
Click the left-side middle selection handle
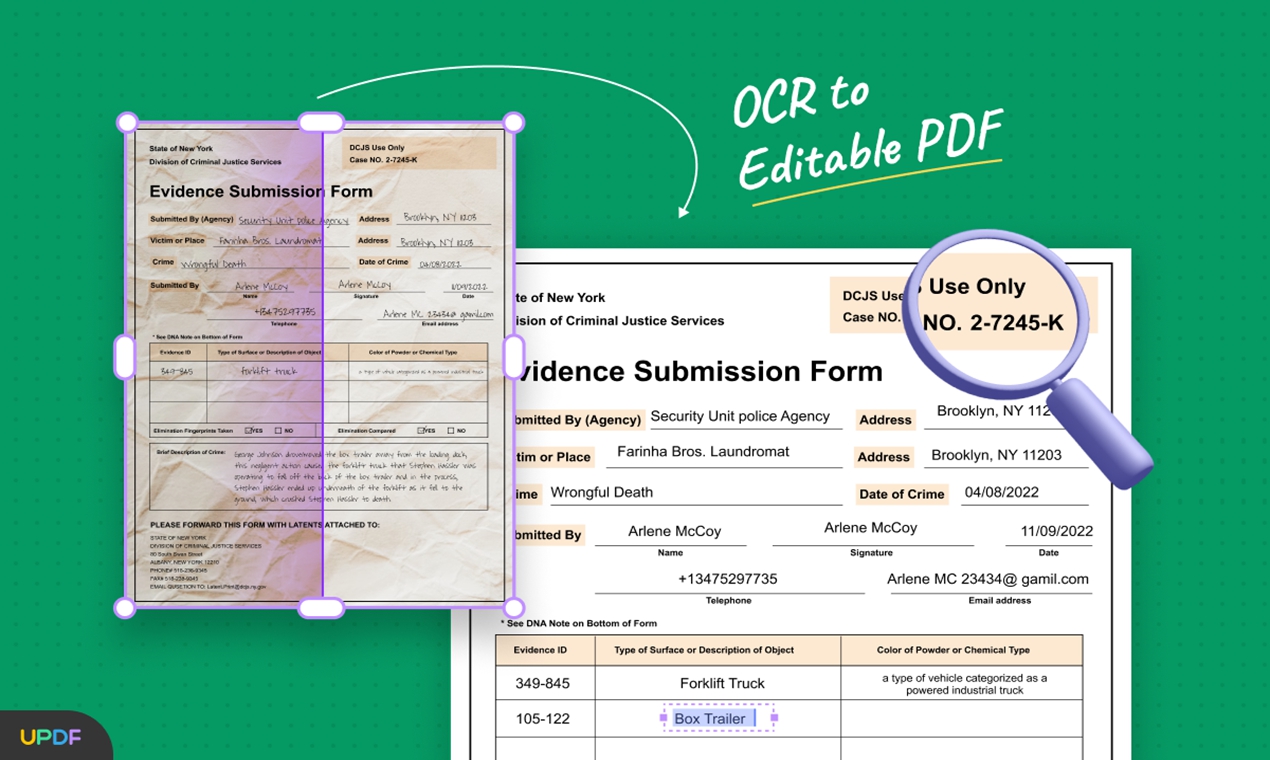(x=124, y=354)
